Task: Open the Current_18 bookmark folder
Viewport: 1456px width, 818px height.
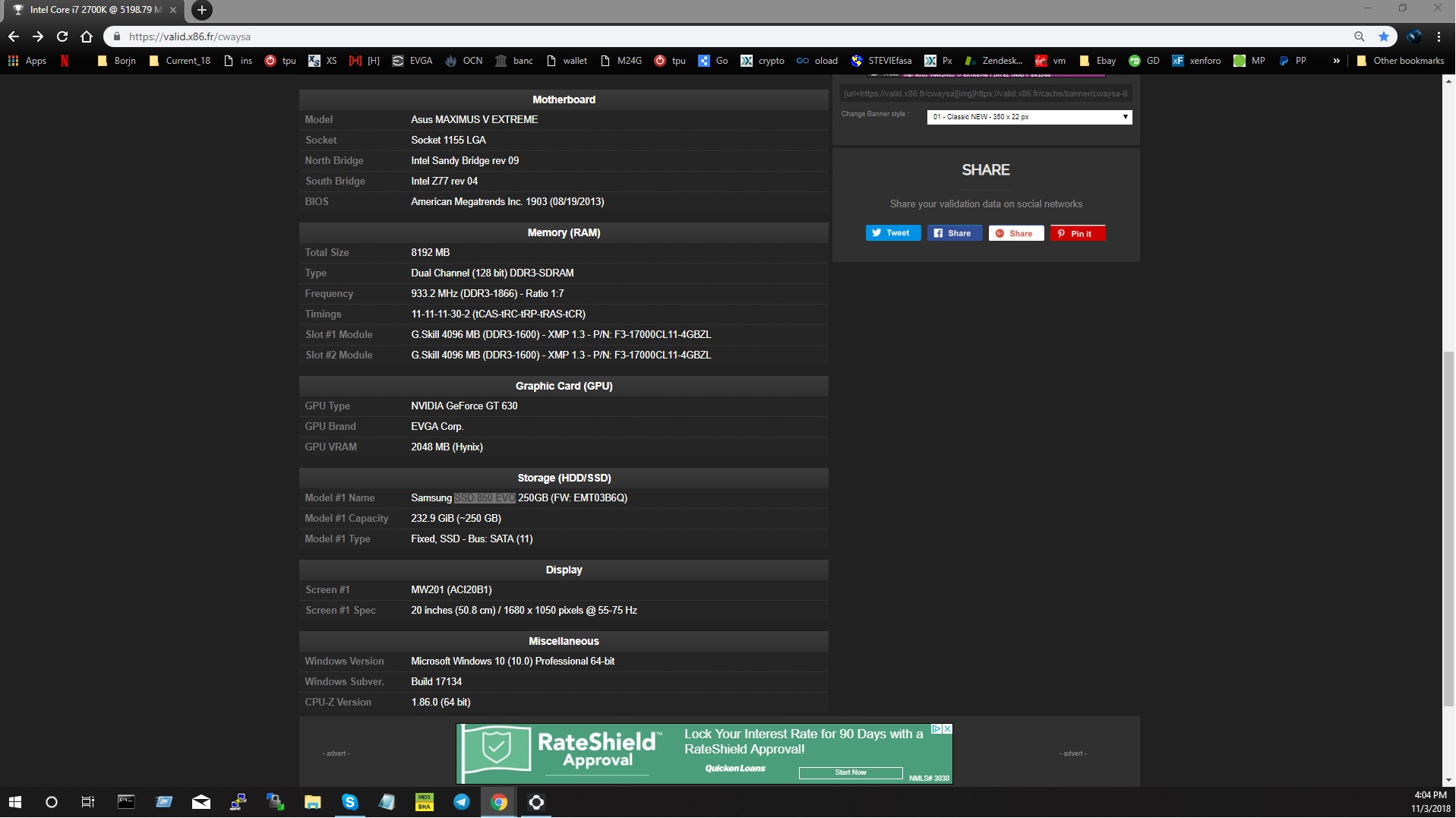Action: click(x=180, y=61)
